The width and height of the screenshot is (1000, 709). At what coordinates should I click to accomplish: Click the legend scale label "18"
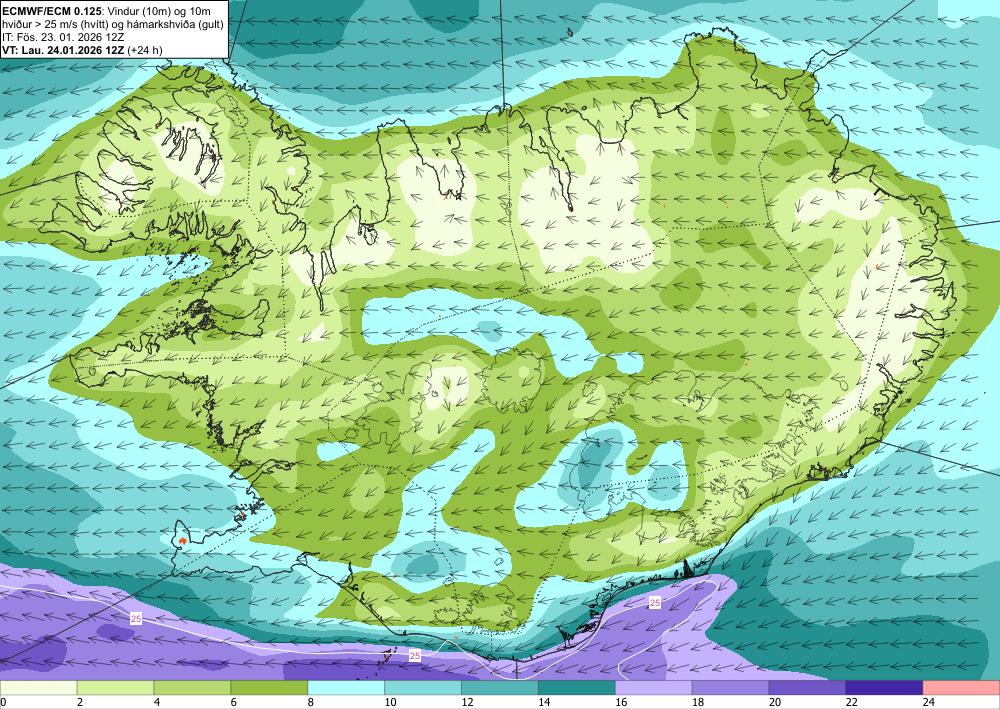(698, 703)
